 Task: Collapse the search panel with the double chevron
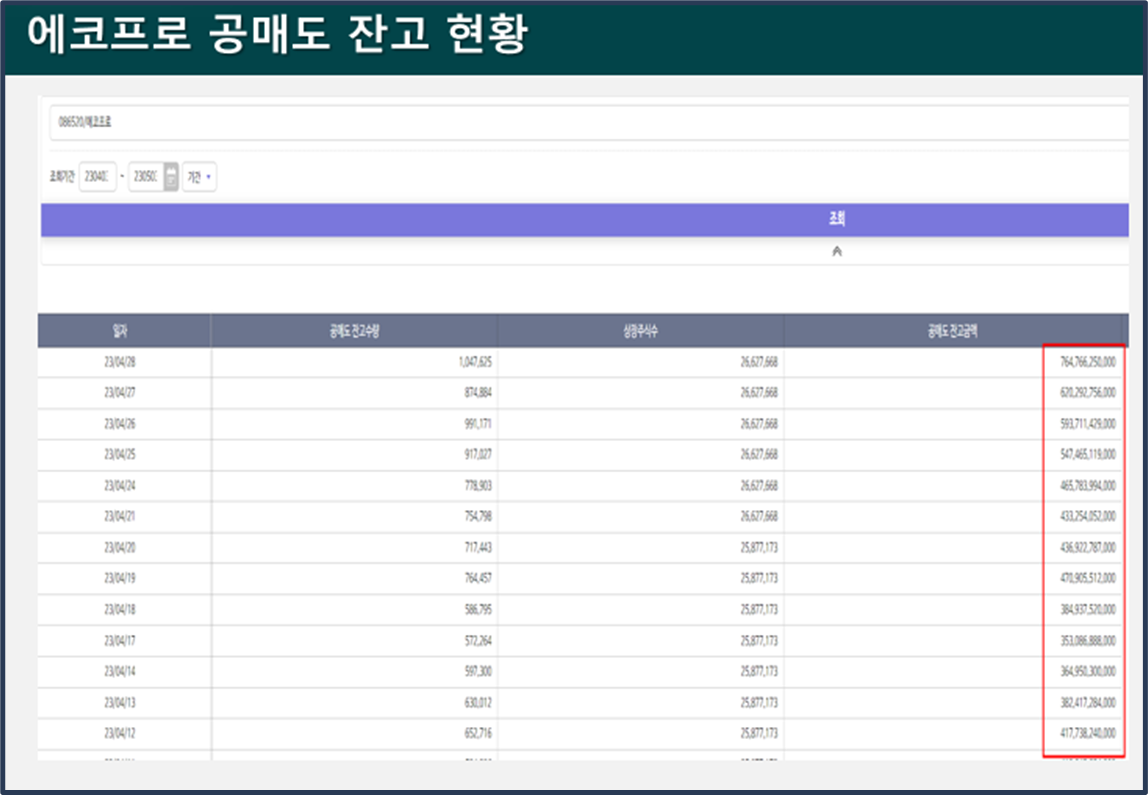[837, 251]
